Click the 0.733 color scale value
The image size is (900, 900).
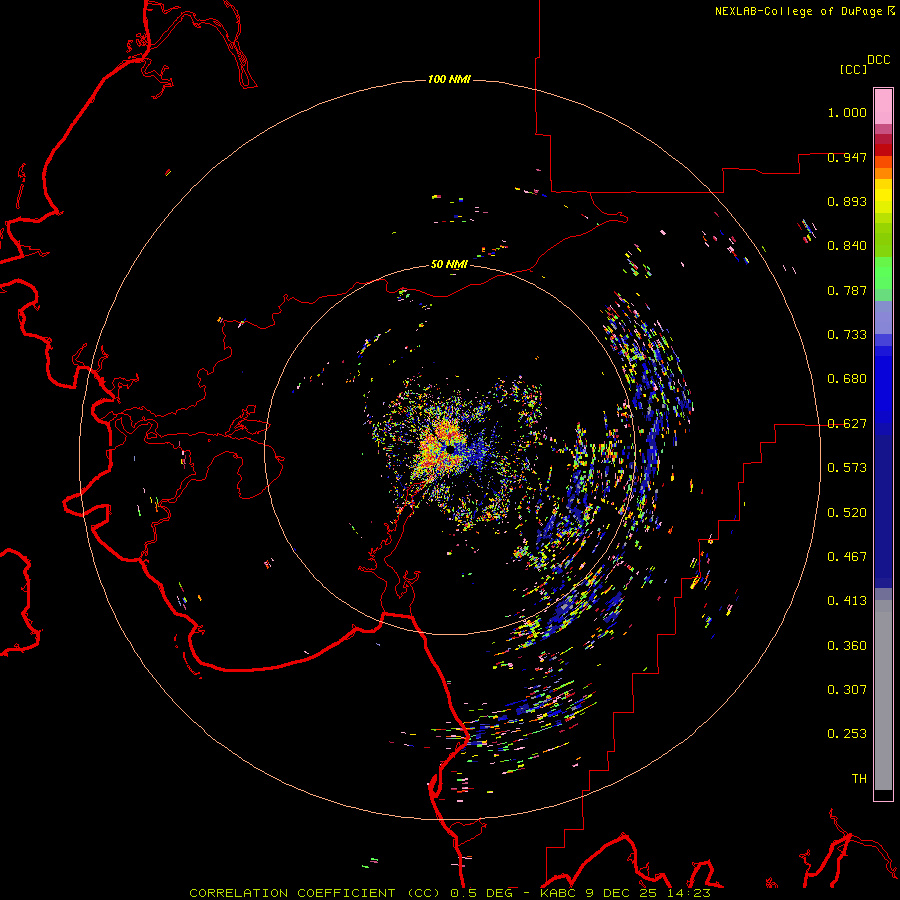[847, 335]
